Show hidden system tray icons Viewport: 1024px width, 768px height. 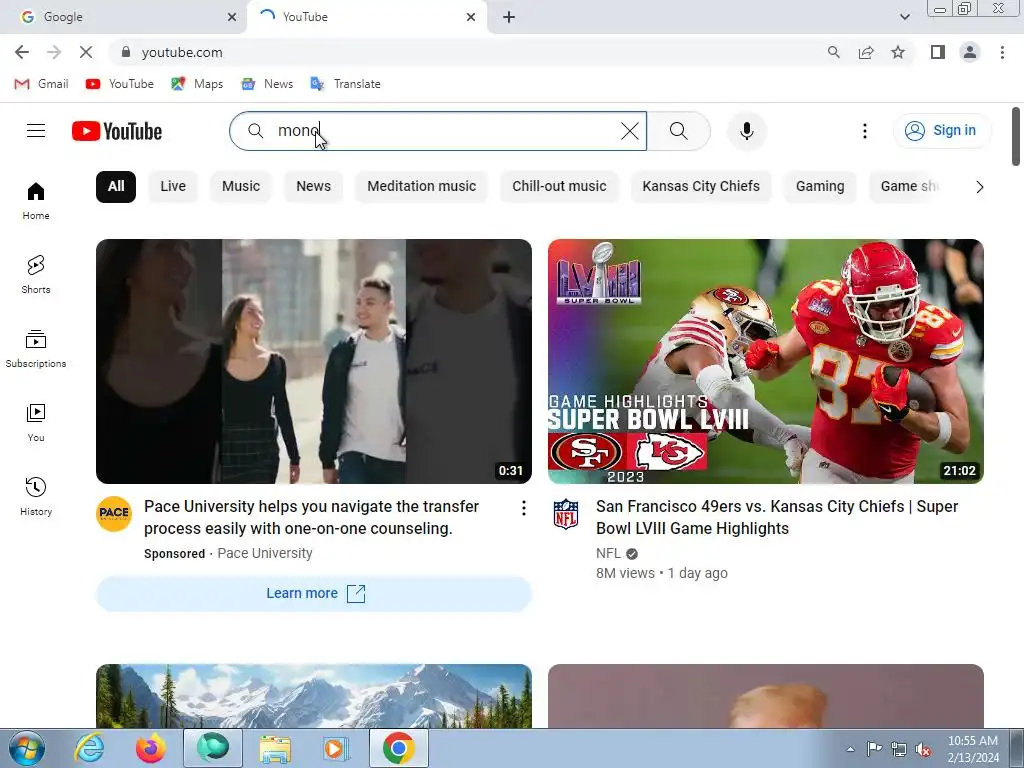click(x=850, y=750)
